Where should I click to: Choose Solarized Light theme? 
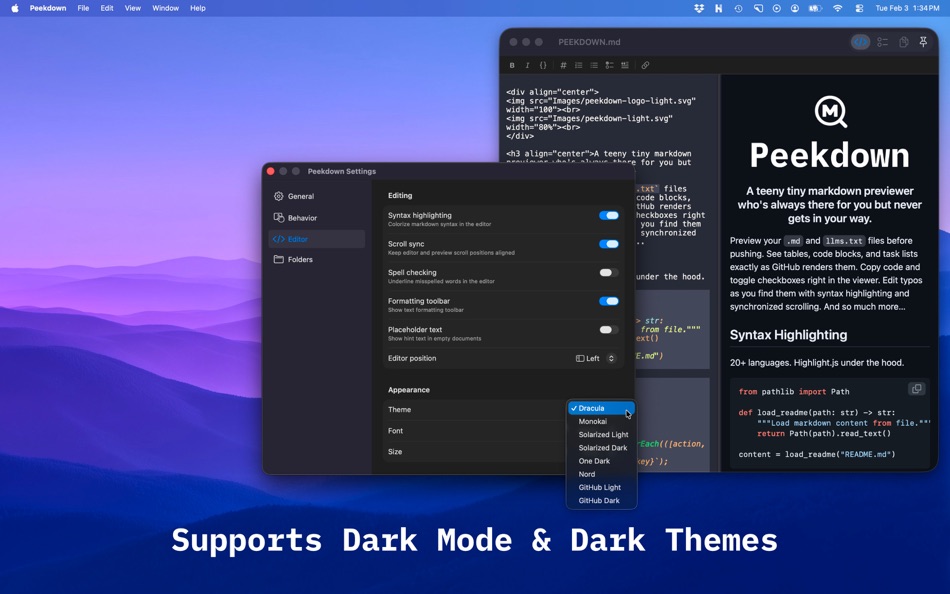(601, 435)
